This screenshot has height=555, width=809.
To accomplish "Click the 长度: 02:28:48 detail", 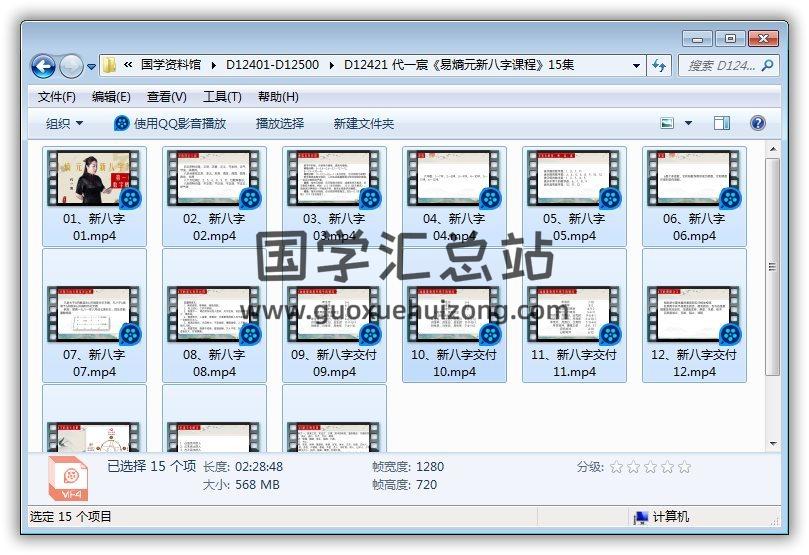I will [x=243, y=467].
